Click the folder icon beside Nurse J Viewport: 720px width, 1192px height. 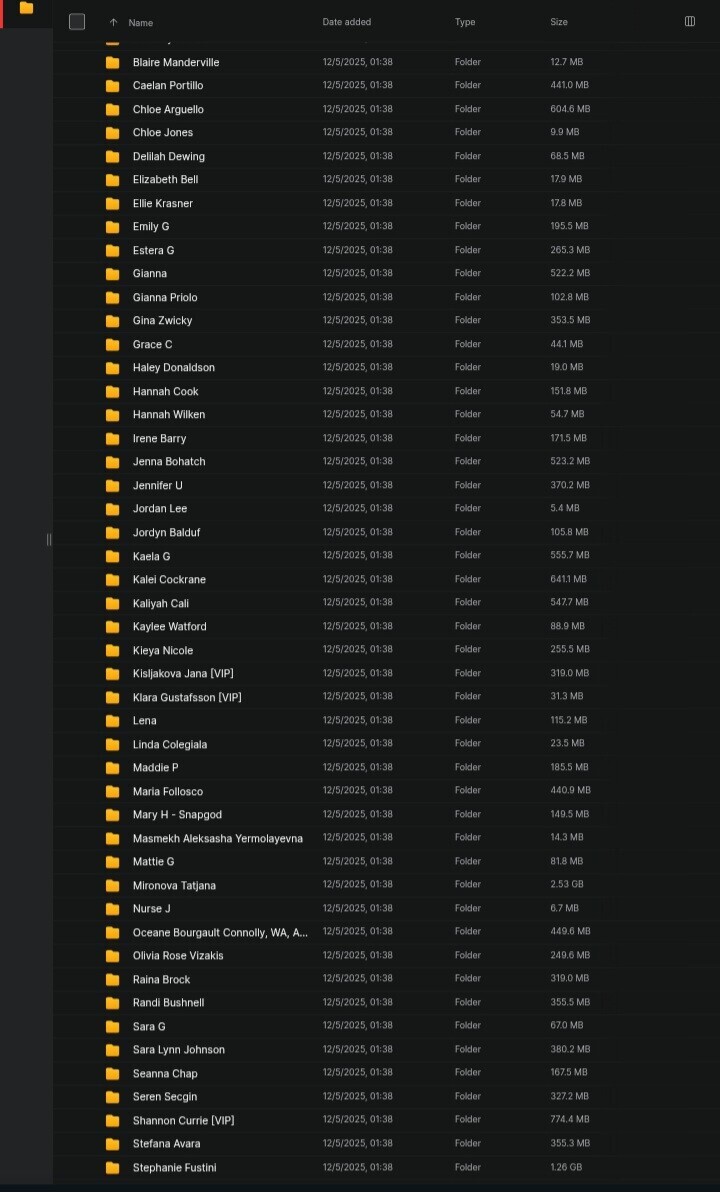point(112,909)
